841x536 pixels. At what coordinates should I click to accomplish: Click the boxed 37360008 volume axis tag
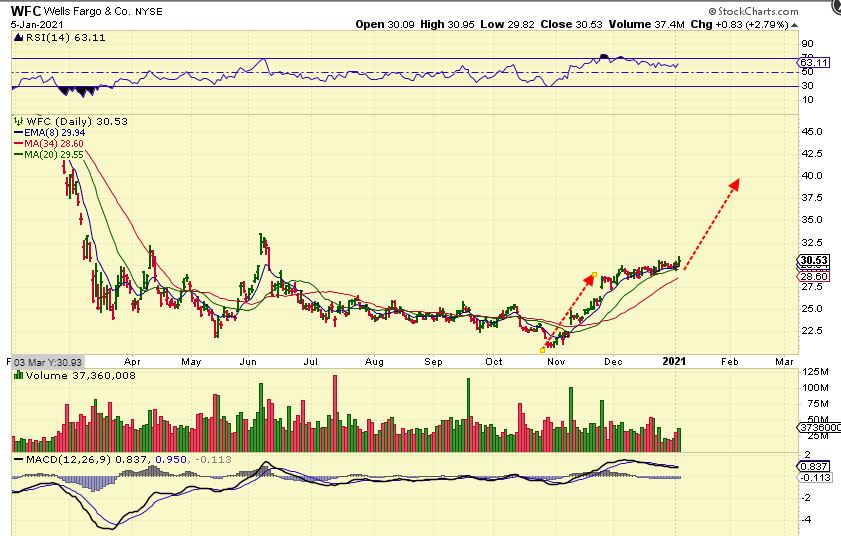(820, 427)
